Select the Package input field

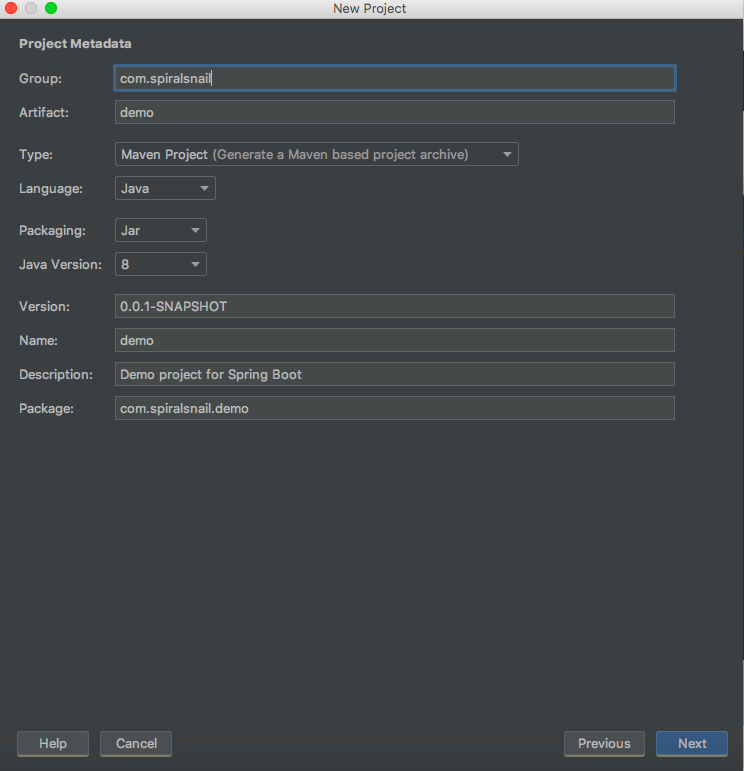[x=394, y=408]
